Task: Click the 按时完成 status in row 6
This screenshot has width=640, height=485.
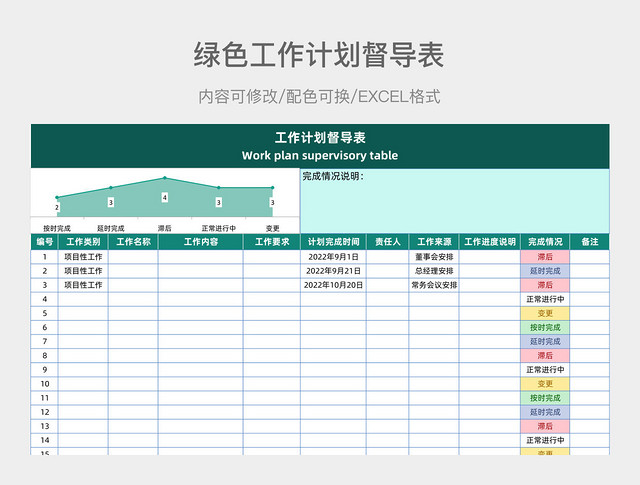Action: click(x=545, y=327)
